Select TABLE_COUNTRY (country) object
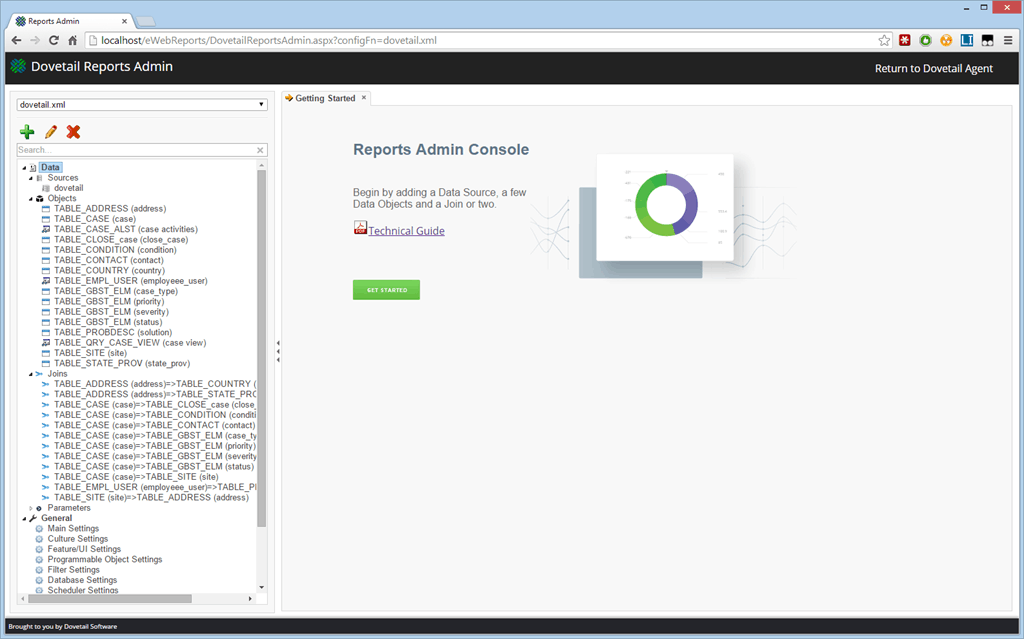The height and width of the screenshot is (639, 1024). click(109, 270)
